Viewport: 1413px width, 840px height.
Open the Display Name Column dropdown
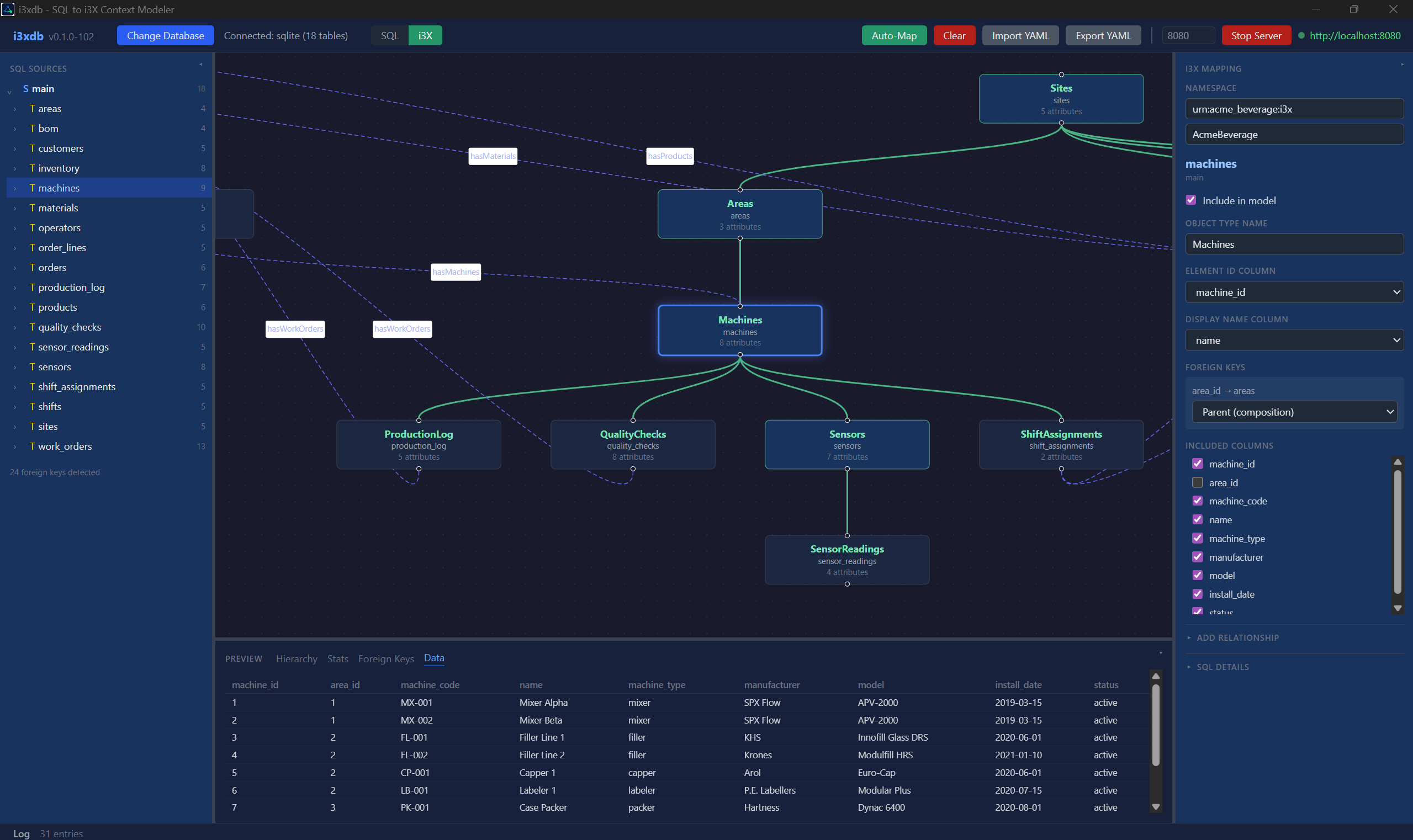click(x=1294, y=340)
